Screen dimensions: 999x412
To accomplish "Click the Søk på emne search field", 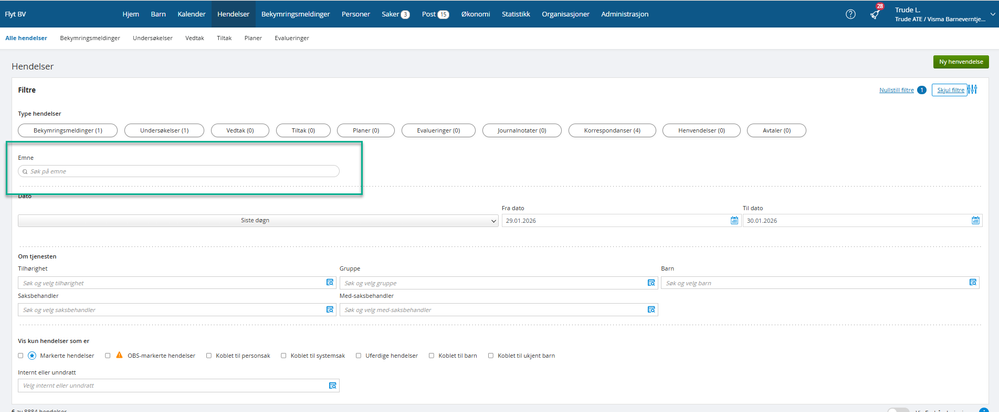I will 180,171.
